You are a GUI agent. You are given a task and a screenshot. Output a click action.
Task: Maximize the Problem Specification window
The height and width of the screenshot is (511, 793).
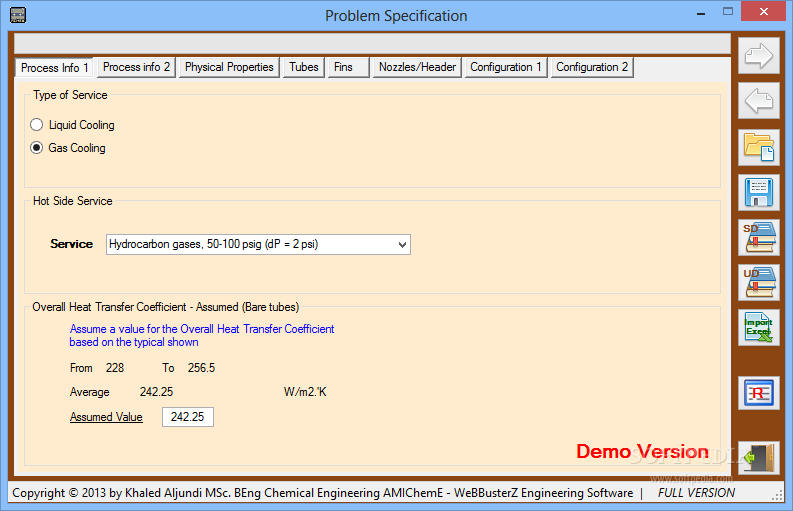pyautogui.click(x=728, y=11)
